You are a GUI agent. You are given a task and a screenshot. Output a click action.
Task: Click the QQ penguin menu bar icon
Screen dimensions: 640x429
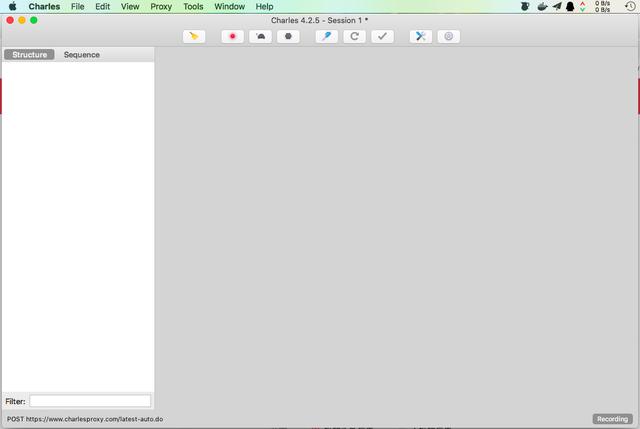(570, 7)
